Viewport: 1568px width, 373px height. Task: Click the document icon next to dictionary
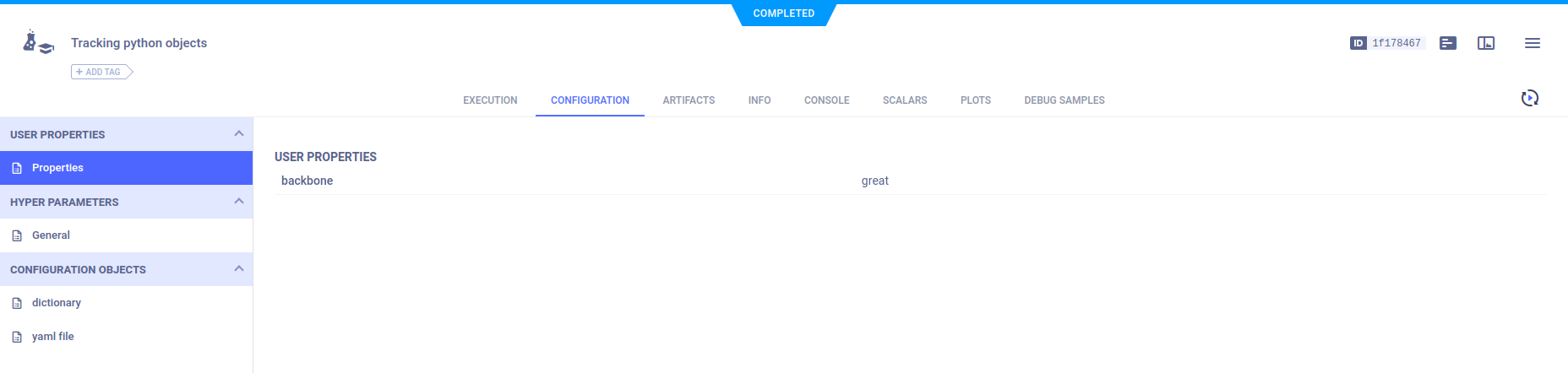pyautogui.click(x=17, y=304)
